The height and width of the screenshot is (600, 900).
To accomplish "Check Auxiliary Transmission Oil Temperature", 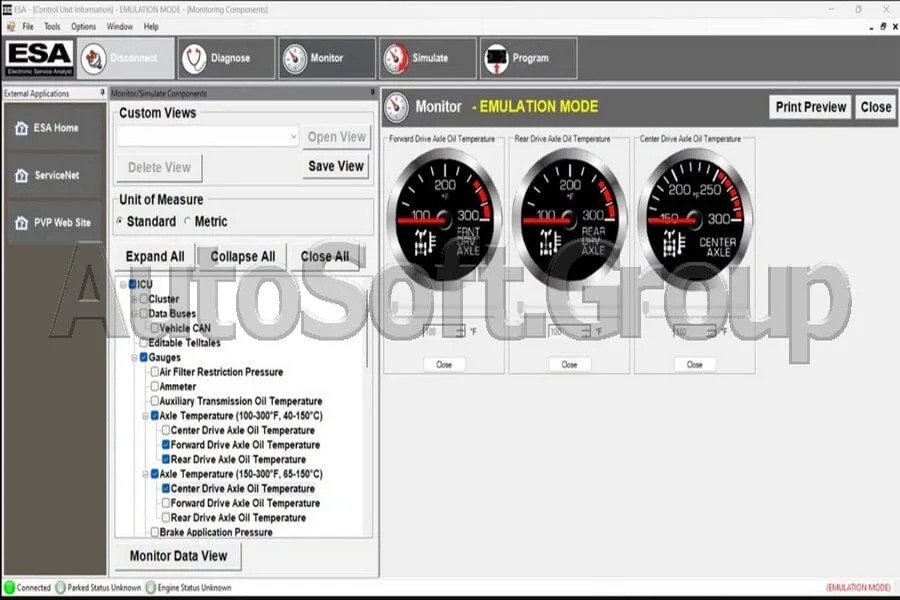I will pyautogui.click(x=155, y=401).
